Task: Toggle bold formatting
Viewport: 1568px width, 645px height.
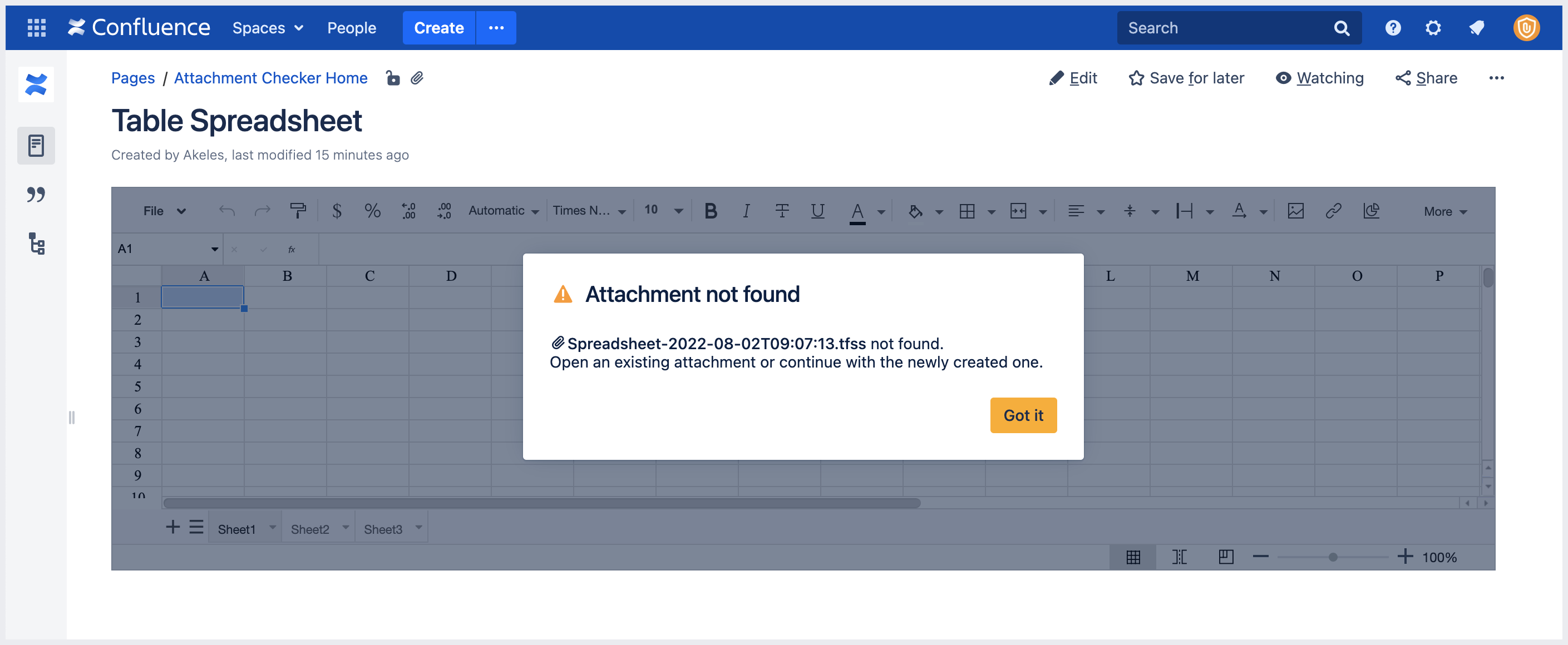Action: tap(710, 211)
